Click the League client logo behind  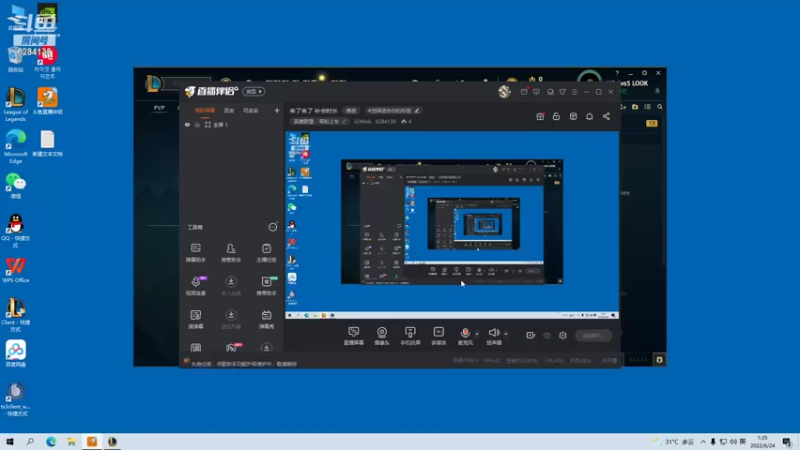coord(154,83)
